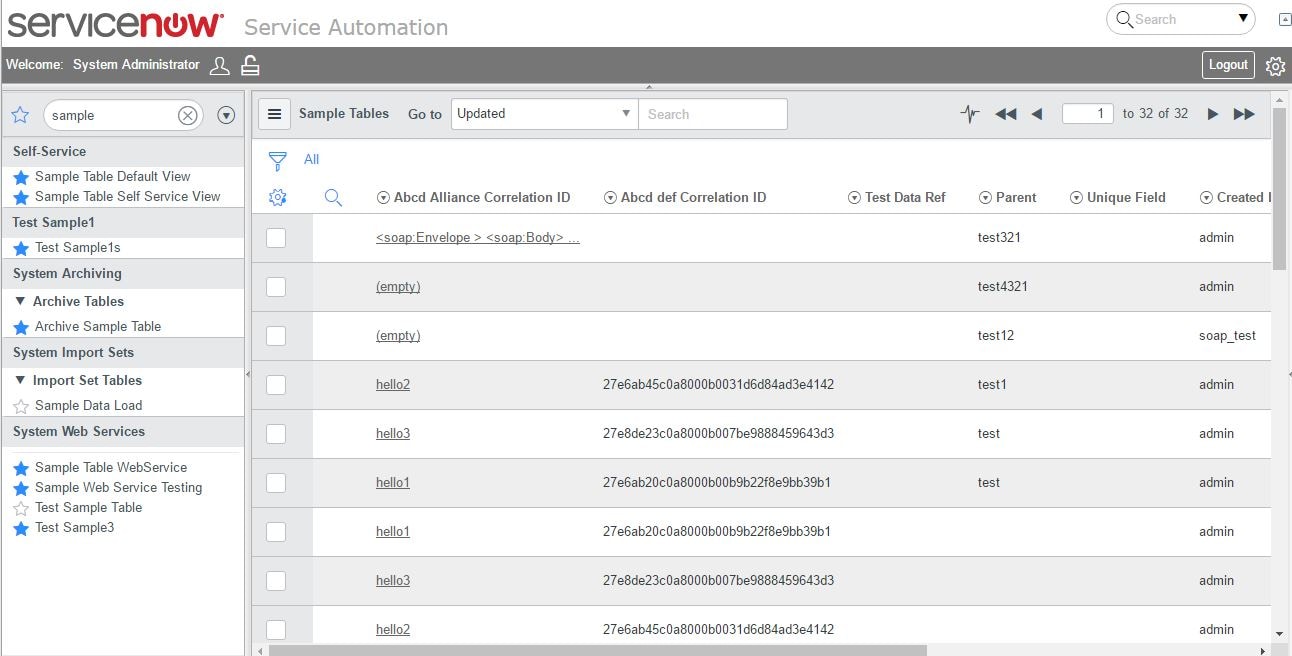Screen dimensions: 1292x656
Task: Click the vertical scrollbar of the list
Action: point(1279,188)
